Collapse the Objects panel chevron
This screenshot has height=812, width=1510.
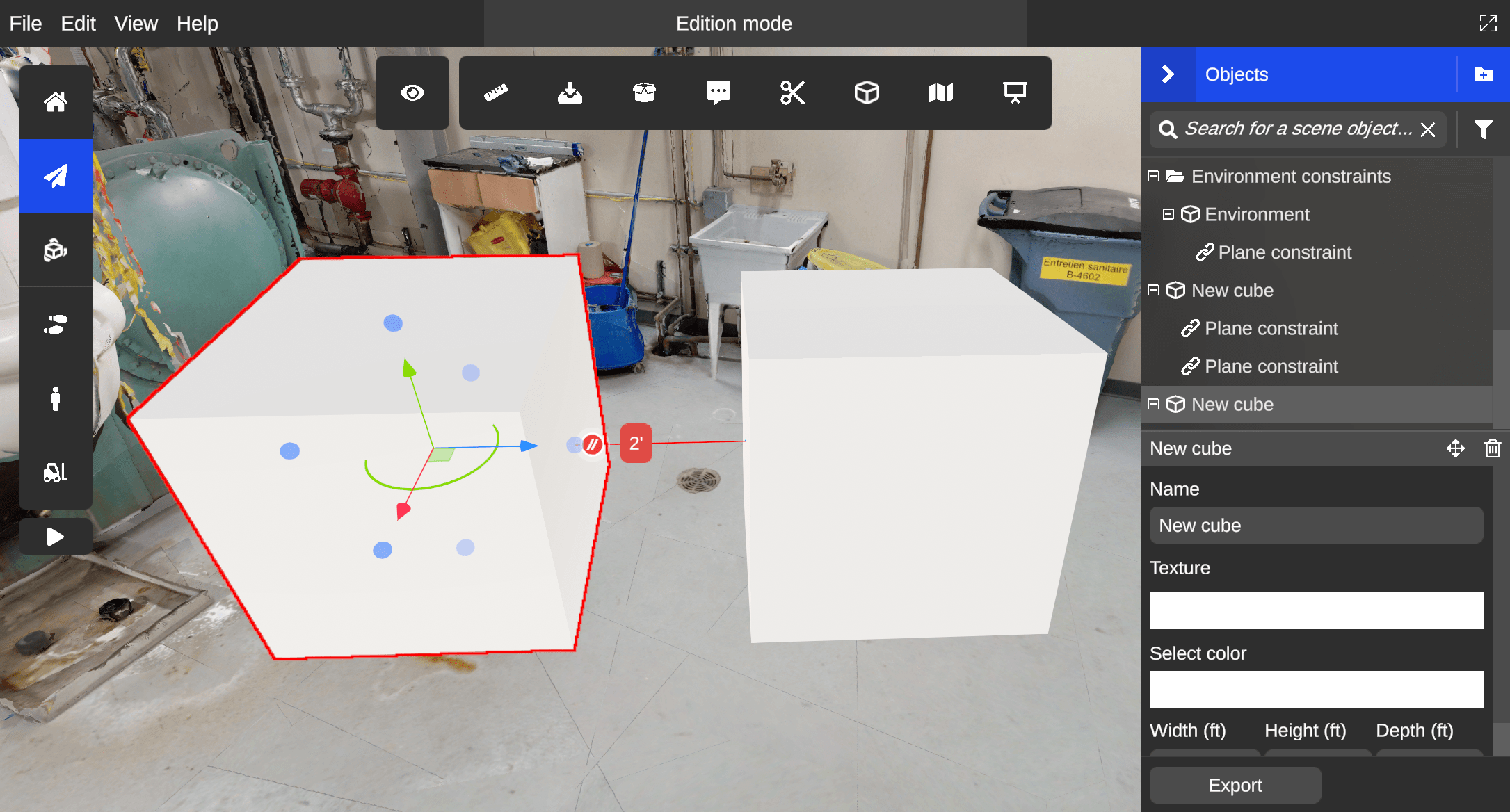(x=1168, y=74)
